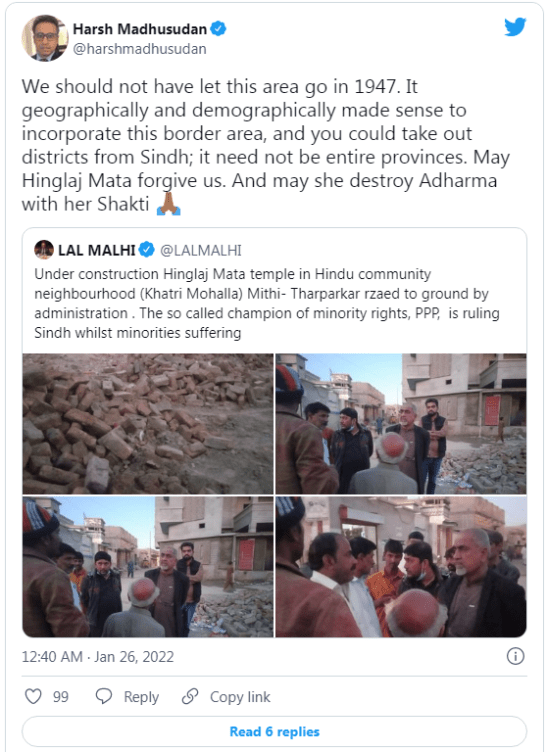Open the bottom-left street photo
This screenshot has width=547, height=752.
(x=148, y=567)
